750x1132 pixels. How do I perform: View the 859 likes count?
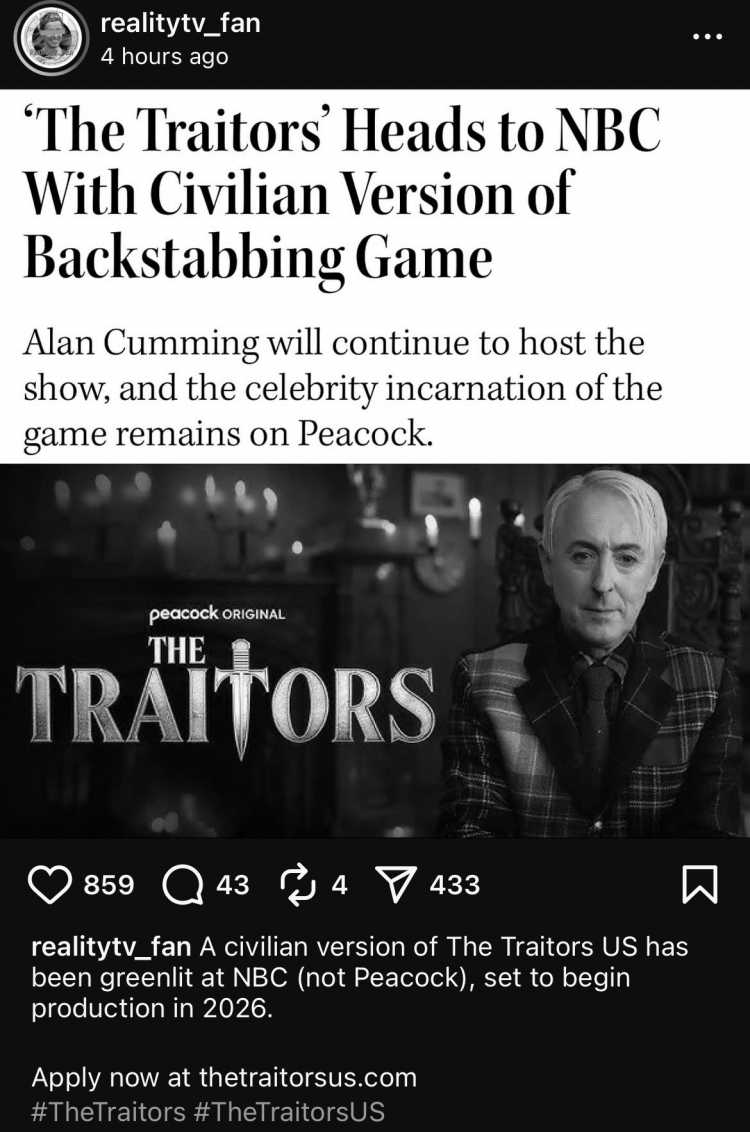tap(109, 885)
